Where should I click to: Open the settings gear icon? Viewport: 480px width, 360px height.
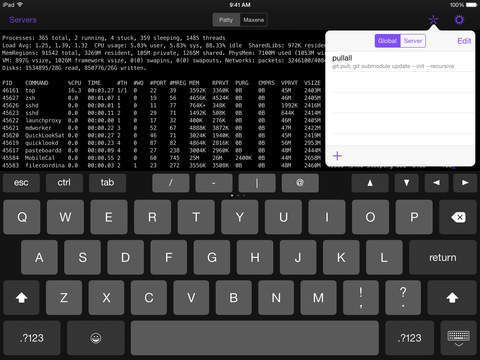click(459, 20)
